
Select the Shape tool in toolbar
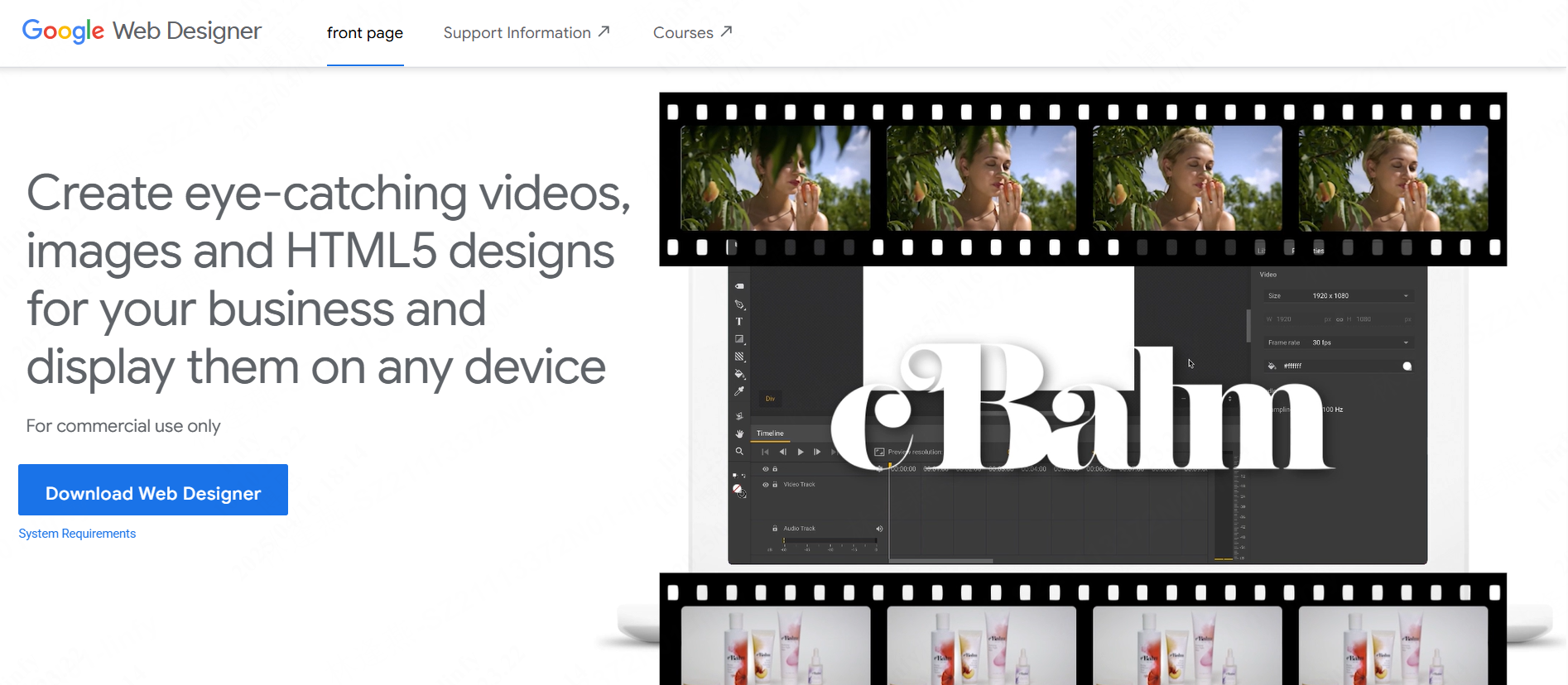click(x=739, y=339)
